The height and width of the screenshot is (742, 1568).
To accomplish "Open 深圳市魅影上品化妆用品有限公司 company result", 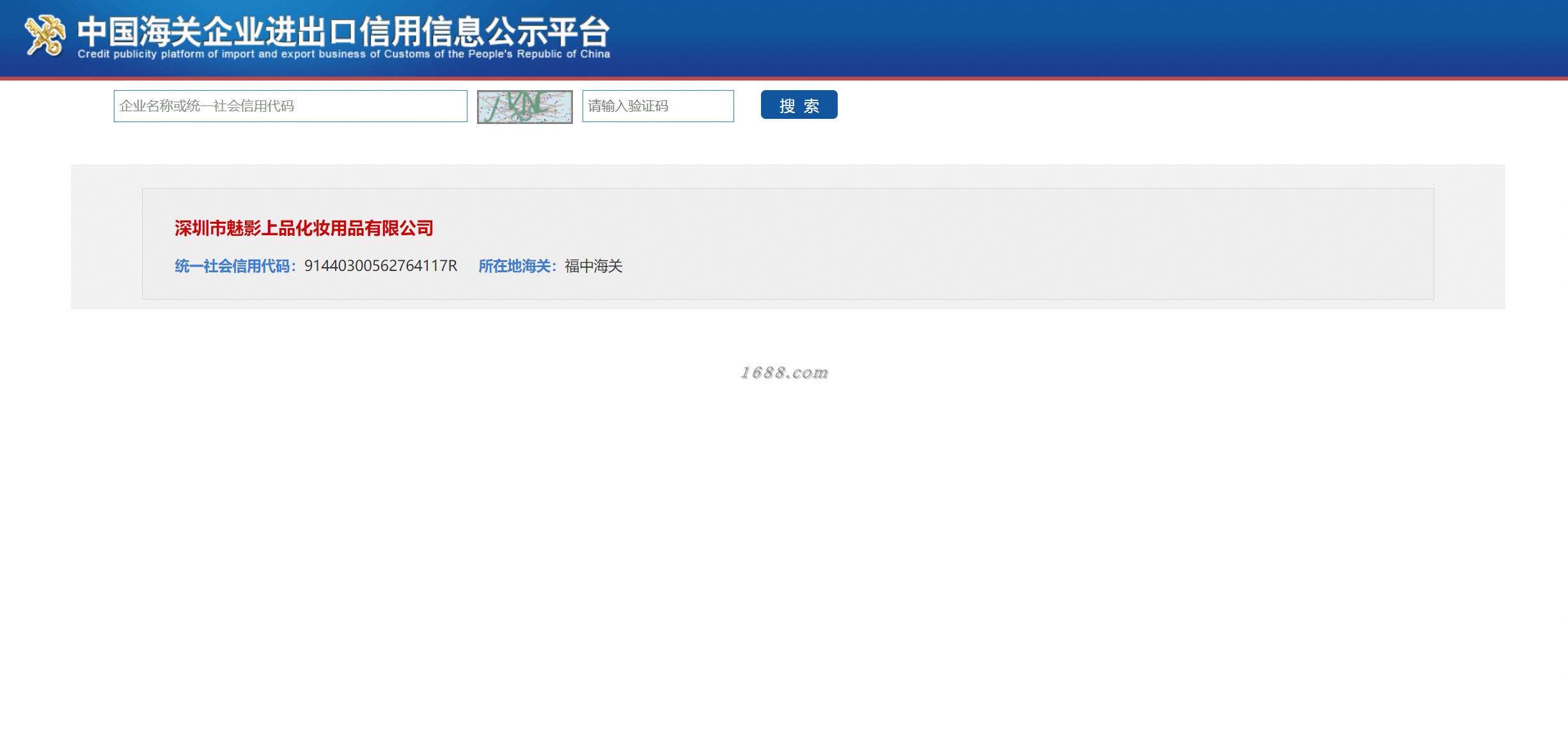I will point(304,228).
